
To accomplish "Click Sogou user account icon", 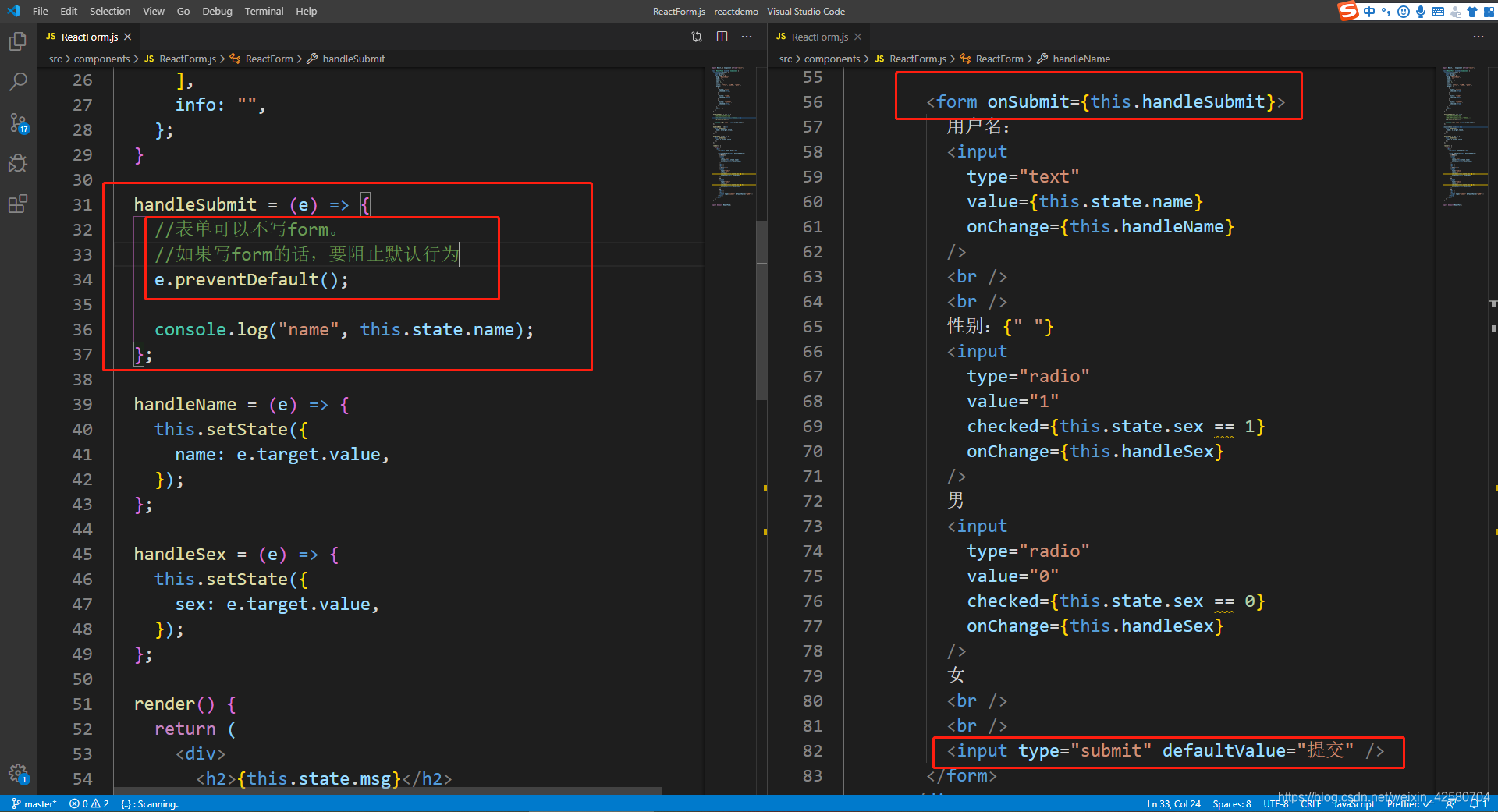I will [x=1455, y=12].
